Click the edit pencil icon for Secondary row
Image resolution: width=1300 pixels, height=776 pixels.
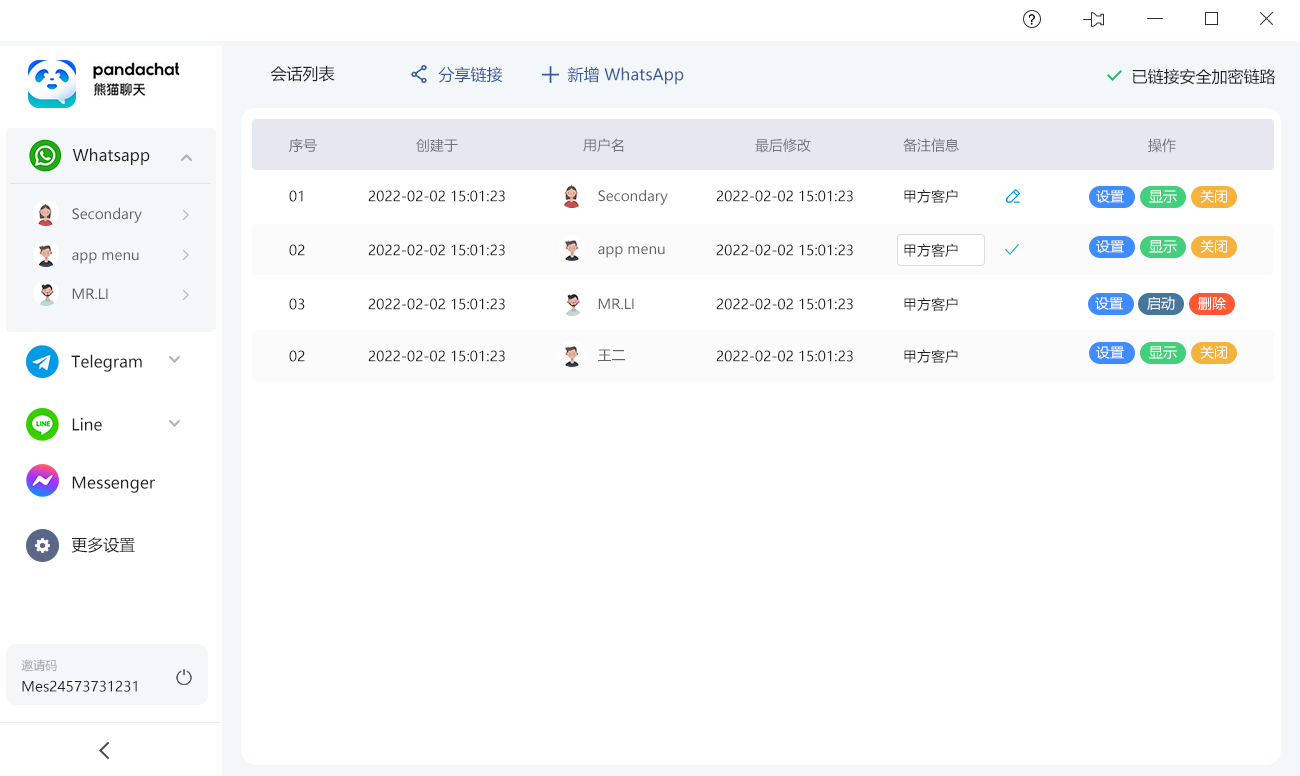coord(1013,197)
